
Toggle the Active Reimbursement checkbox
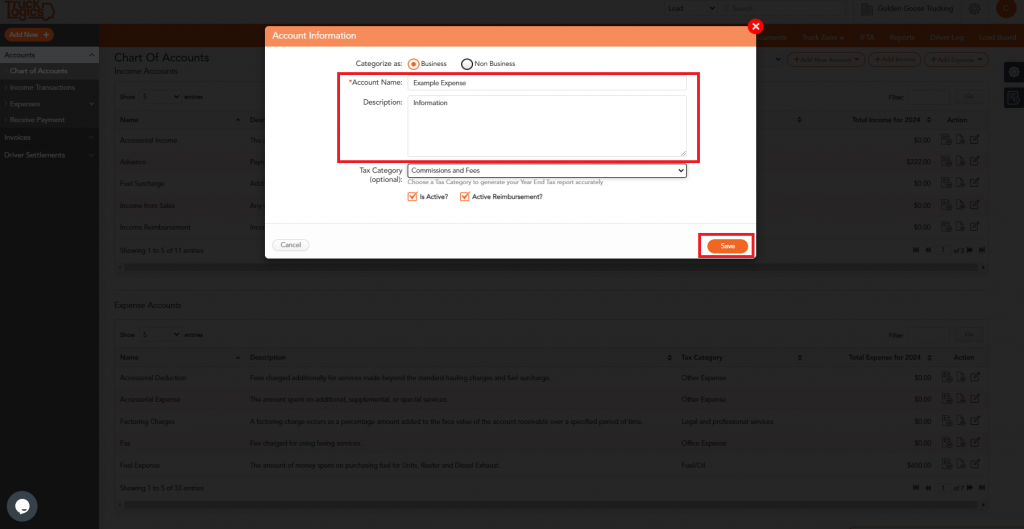point(464,197)
